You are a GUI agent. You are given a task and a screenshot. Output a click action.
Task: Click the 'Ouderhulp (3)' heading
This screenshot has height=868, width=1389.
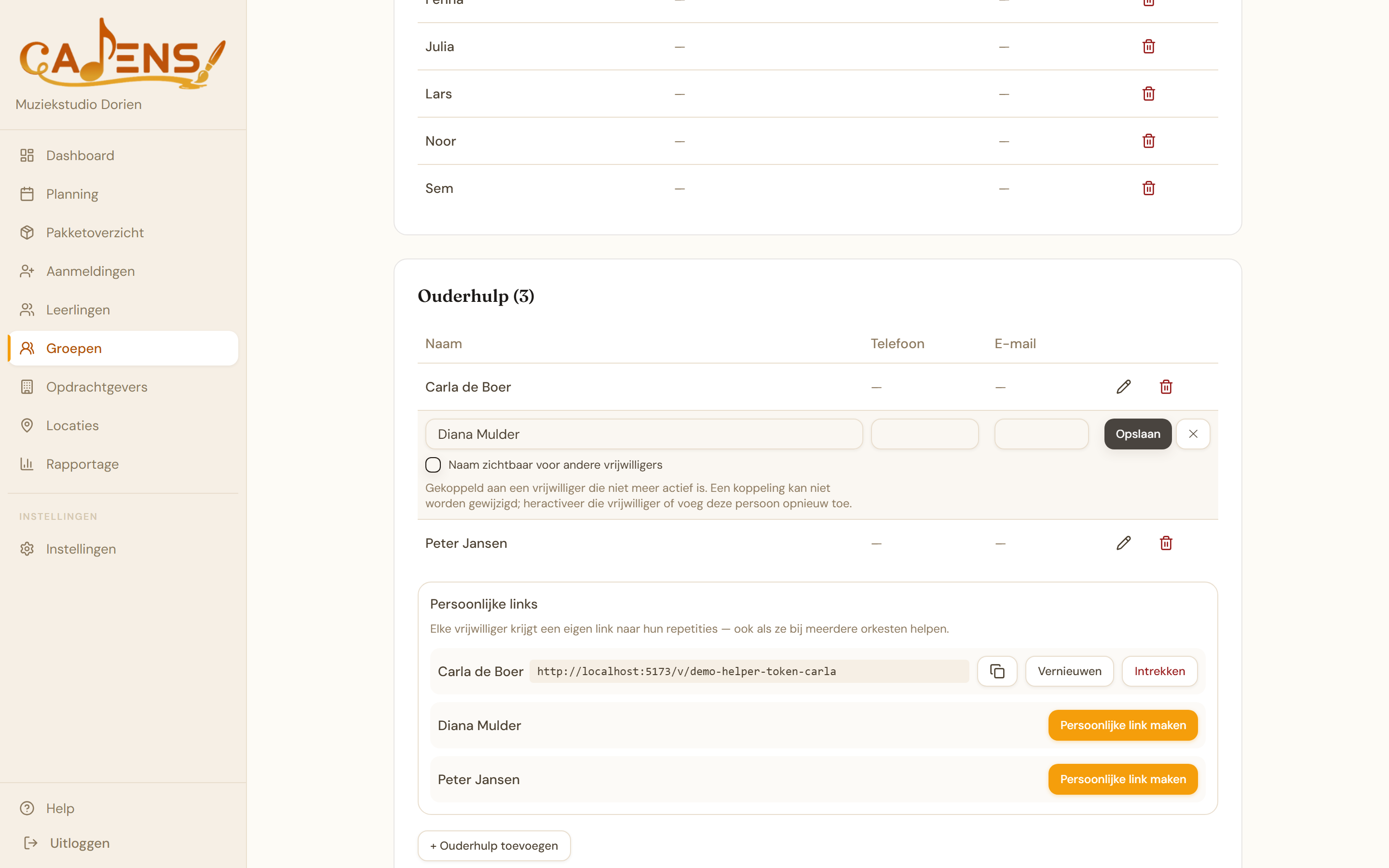pos(476,296)
